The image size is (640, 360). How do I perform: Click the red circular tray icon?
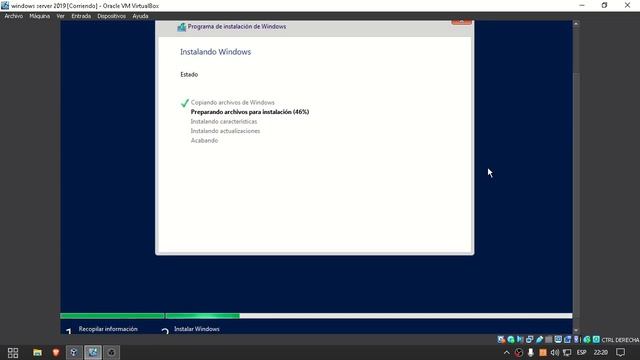click(518, 353)
